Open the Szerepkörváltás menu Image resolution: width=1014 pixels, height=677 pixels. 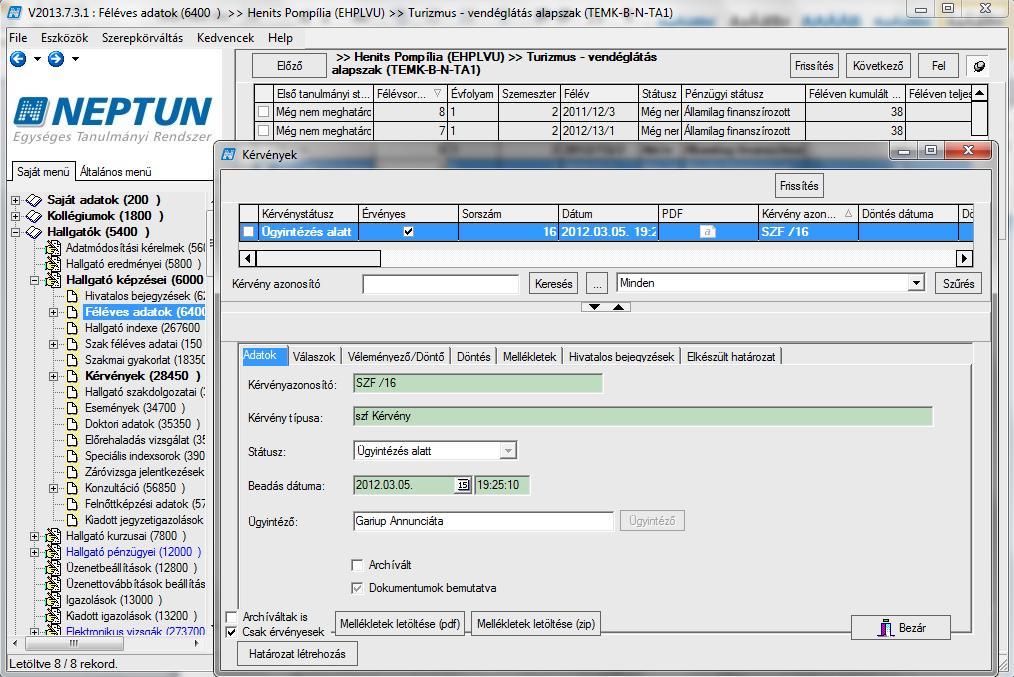click(142, 38)
